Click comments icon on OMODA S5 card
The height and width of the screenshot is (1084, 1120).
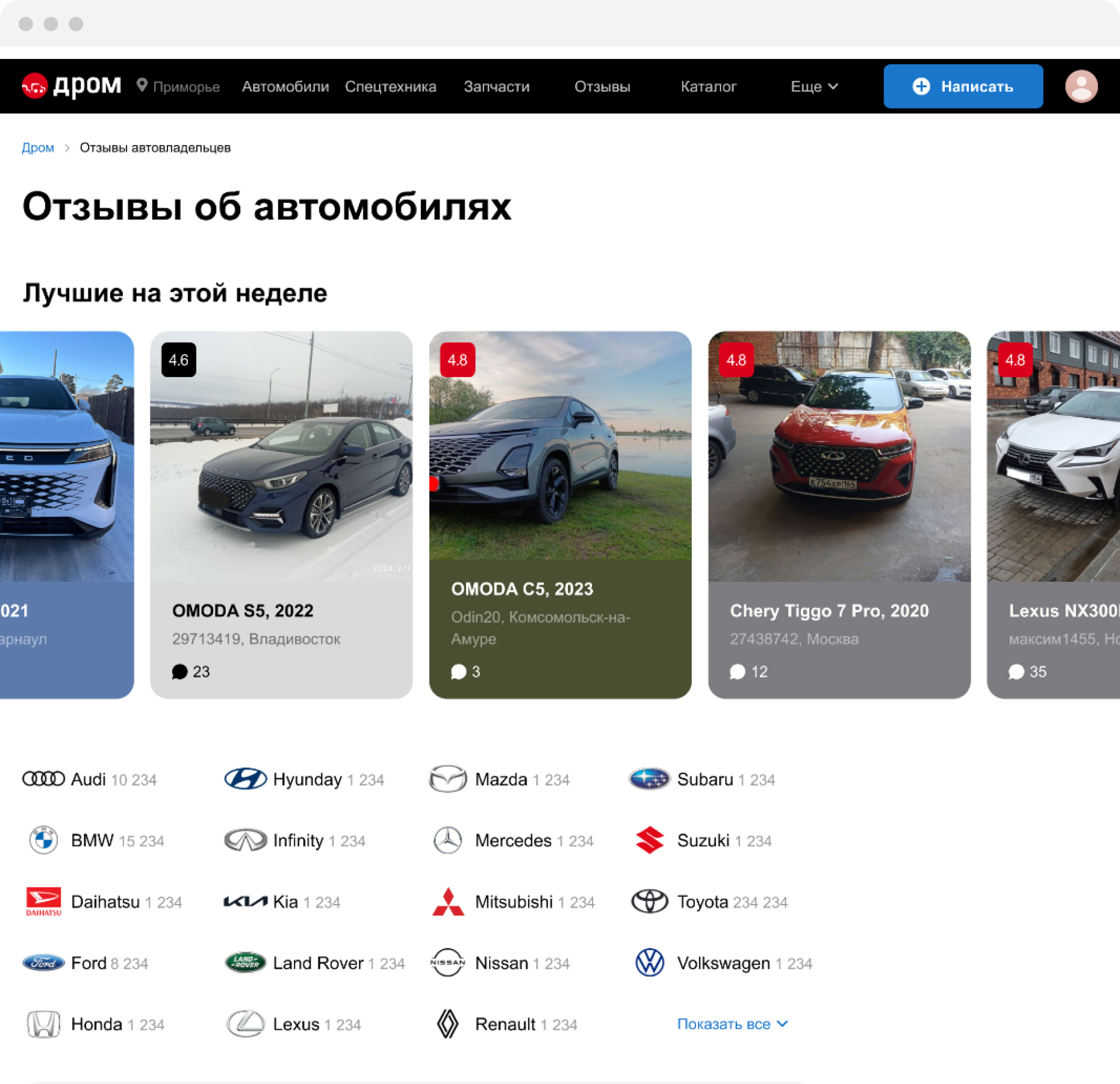[179, 671]
